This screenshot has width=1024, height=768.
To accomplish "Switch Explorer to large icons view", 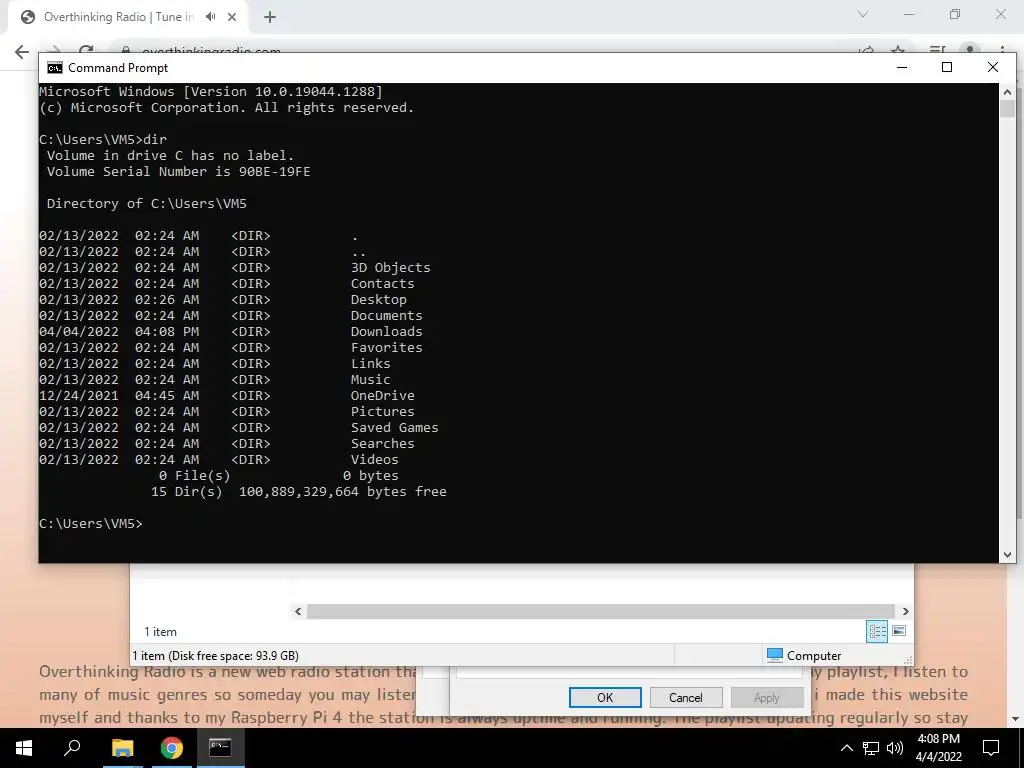I will pyautogui.click(x=899, y=631).
